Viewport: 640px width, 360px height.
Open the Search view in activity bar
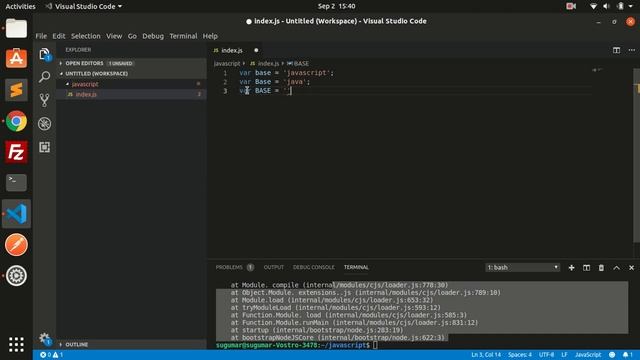click(x=44, y=77)
